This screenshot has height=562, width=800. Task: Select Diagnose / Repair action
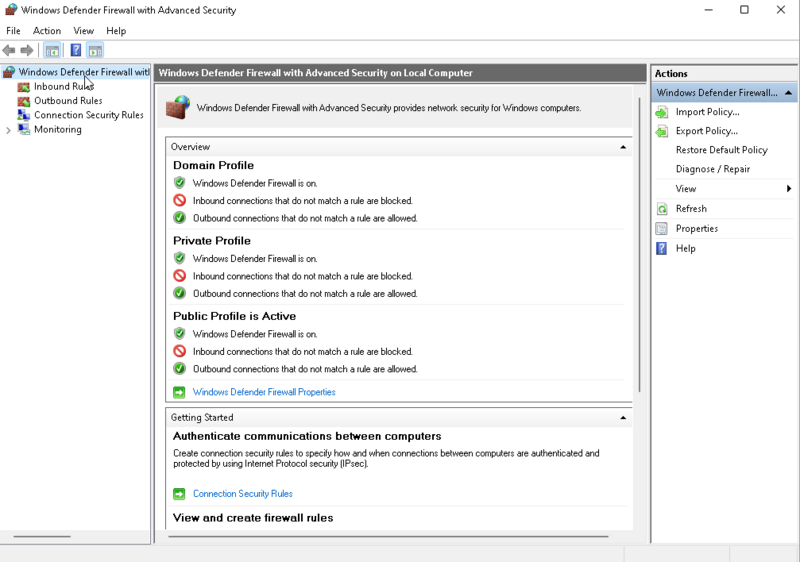[713, 169]
